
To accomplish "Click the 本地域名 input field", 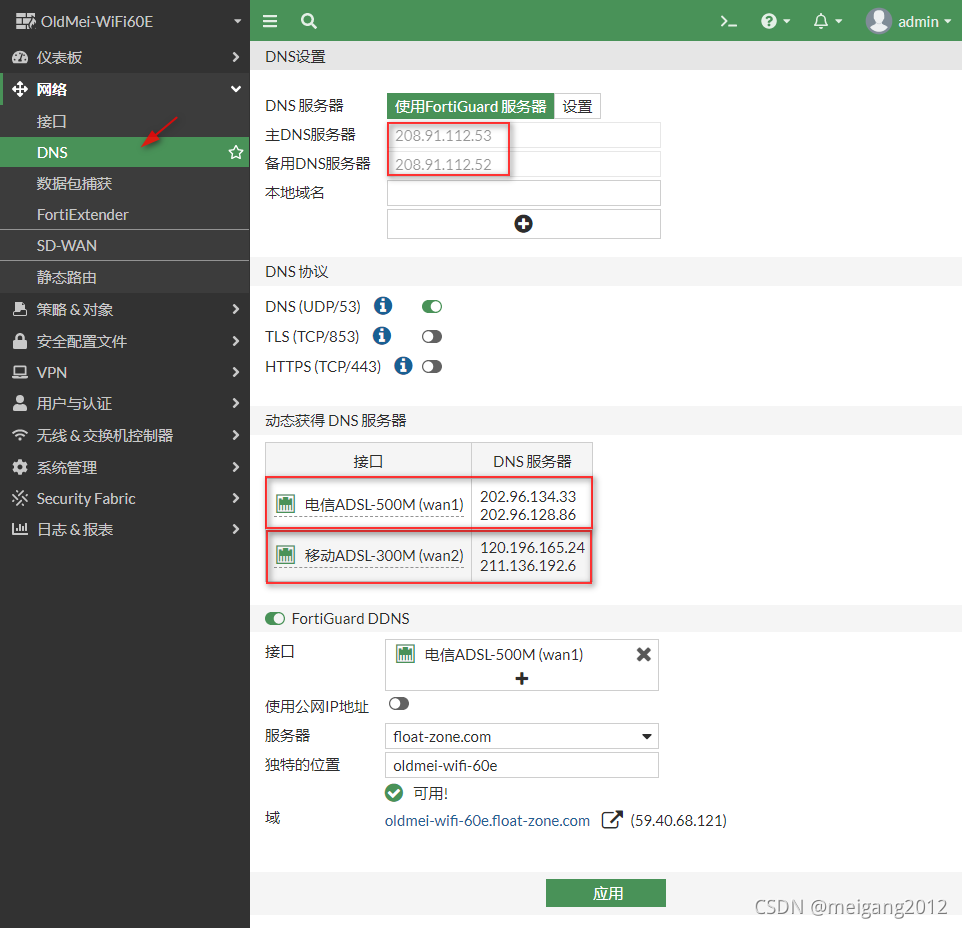I will pos(523,193).
